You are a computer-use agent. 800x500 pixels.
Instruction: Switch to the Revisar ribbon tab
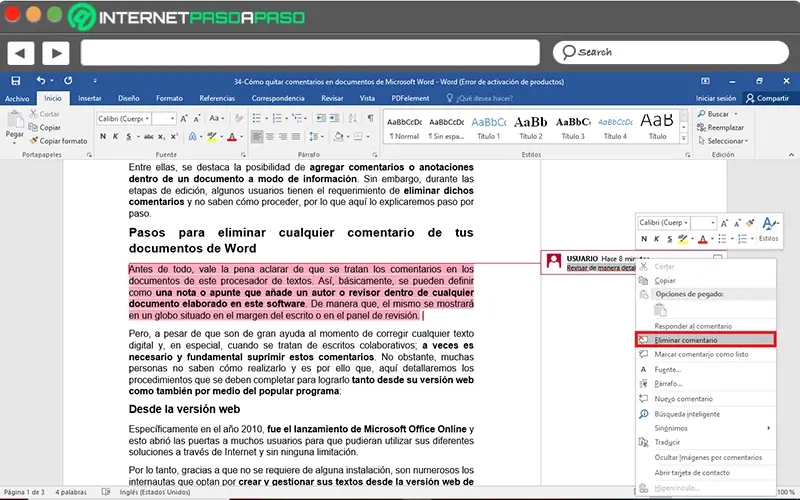pos(332,98)
